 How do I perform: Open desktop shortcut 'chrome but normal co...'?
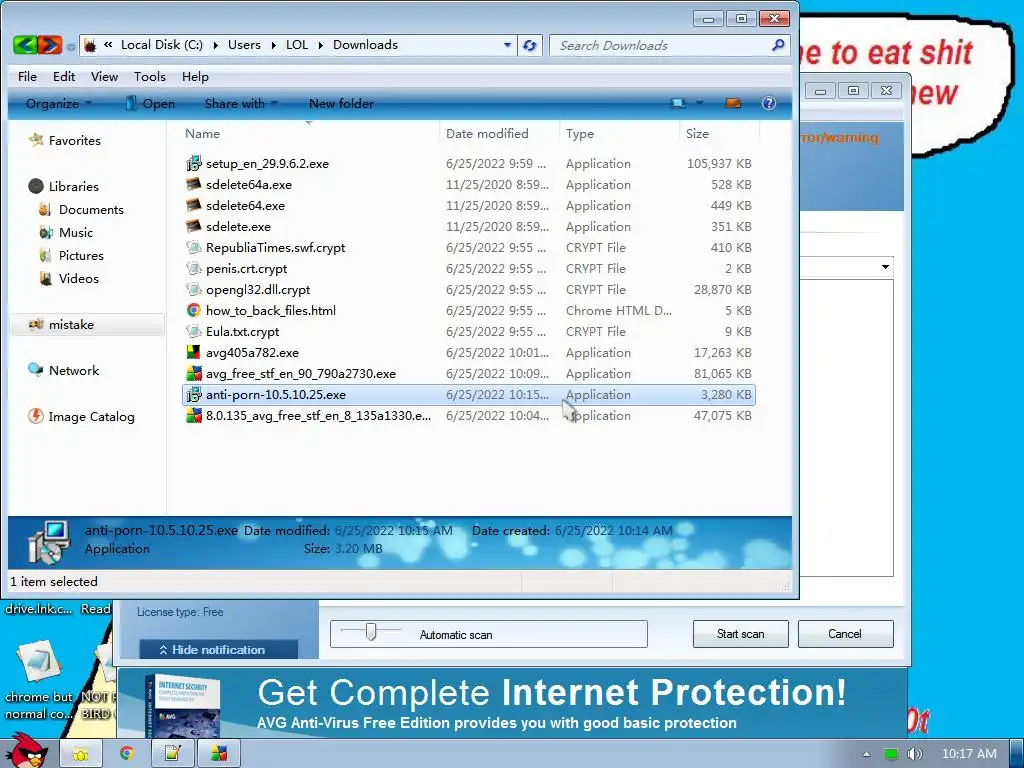pos(39,679)
